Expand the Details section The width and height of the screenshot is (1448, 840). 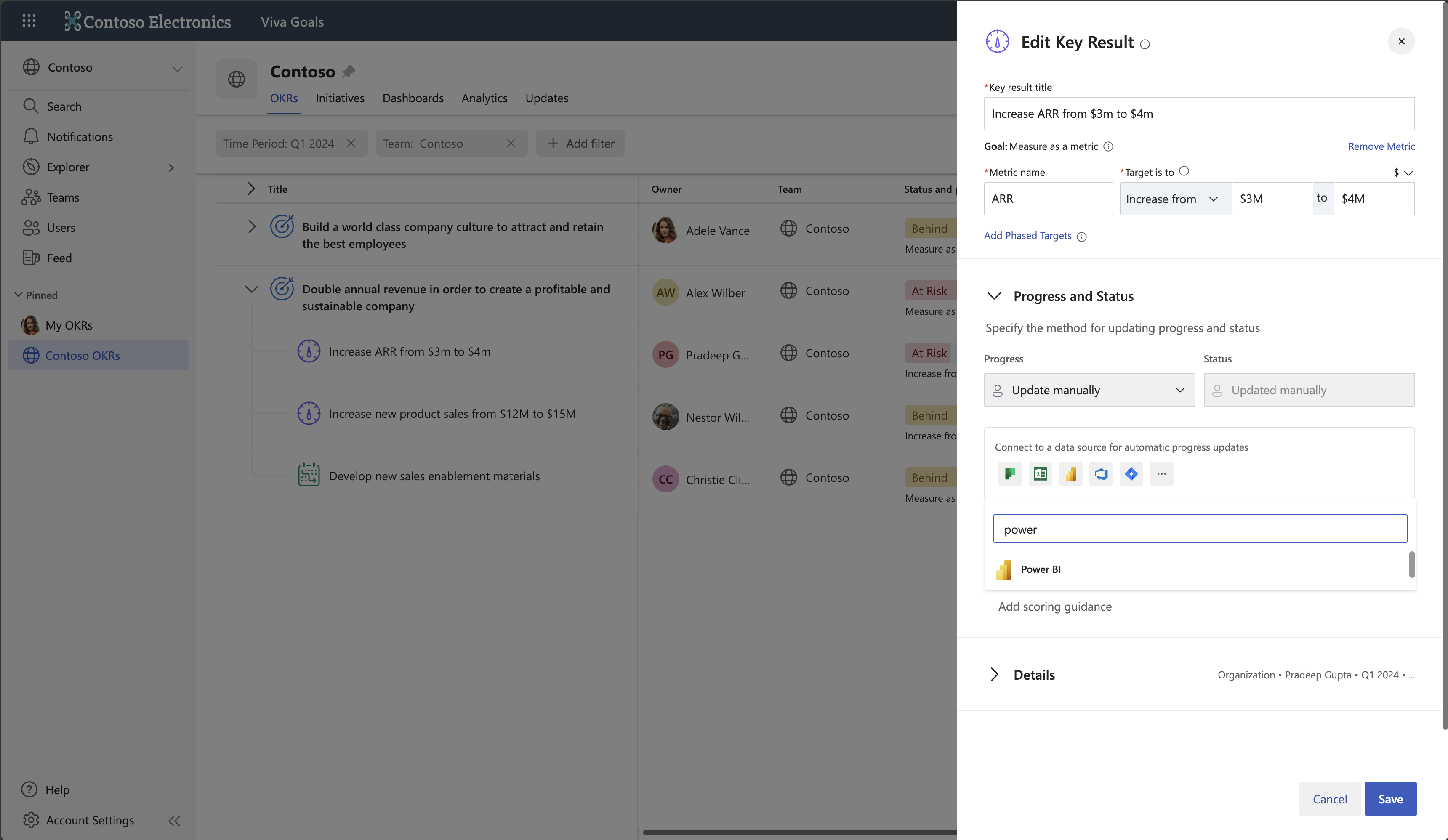(994, 675)
